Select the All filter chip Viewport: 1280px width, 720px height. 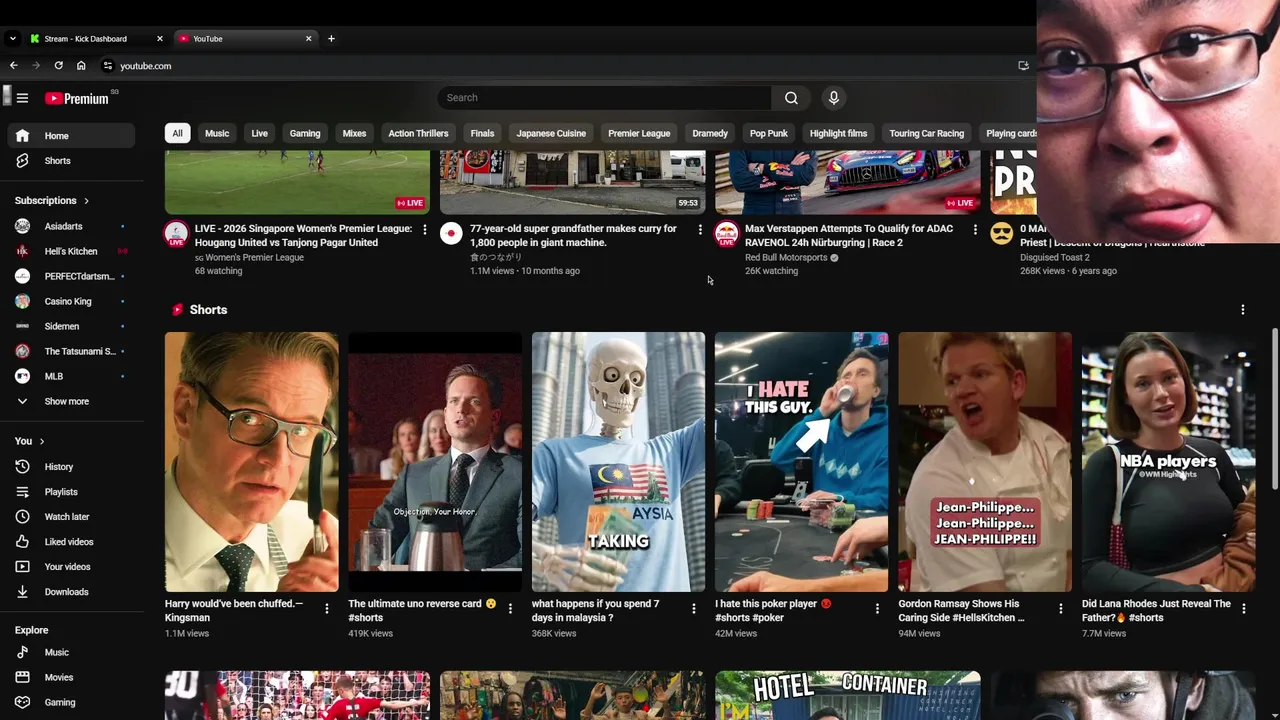[x=177, y=133]
